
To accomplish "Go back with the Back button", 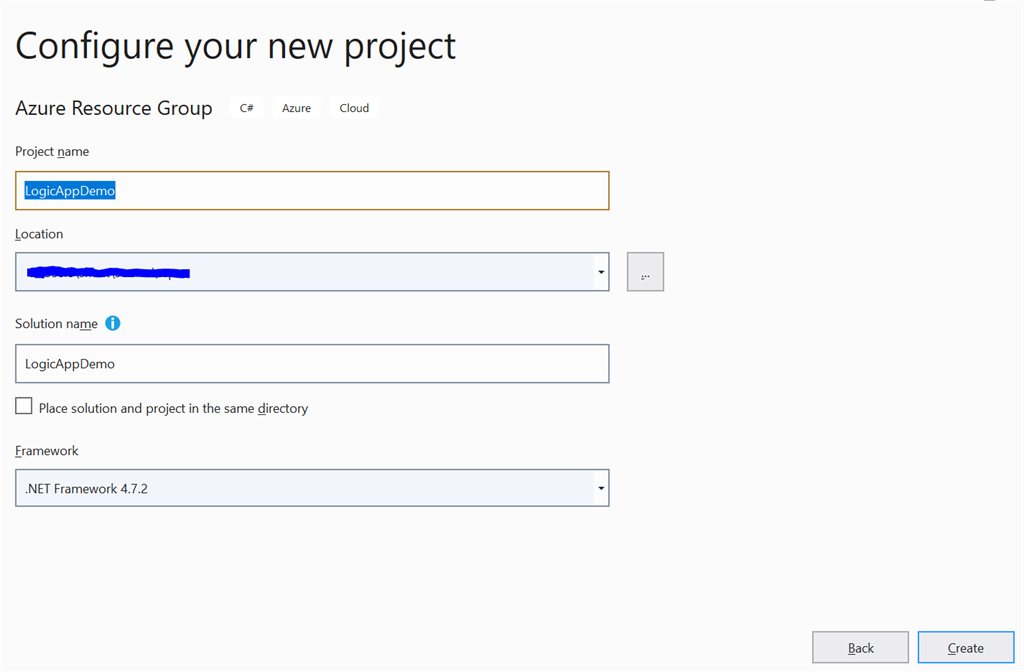I will [x=860, y=647].
